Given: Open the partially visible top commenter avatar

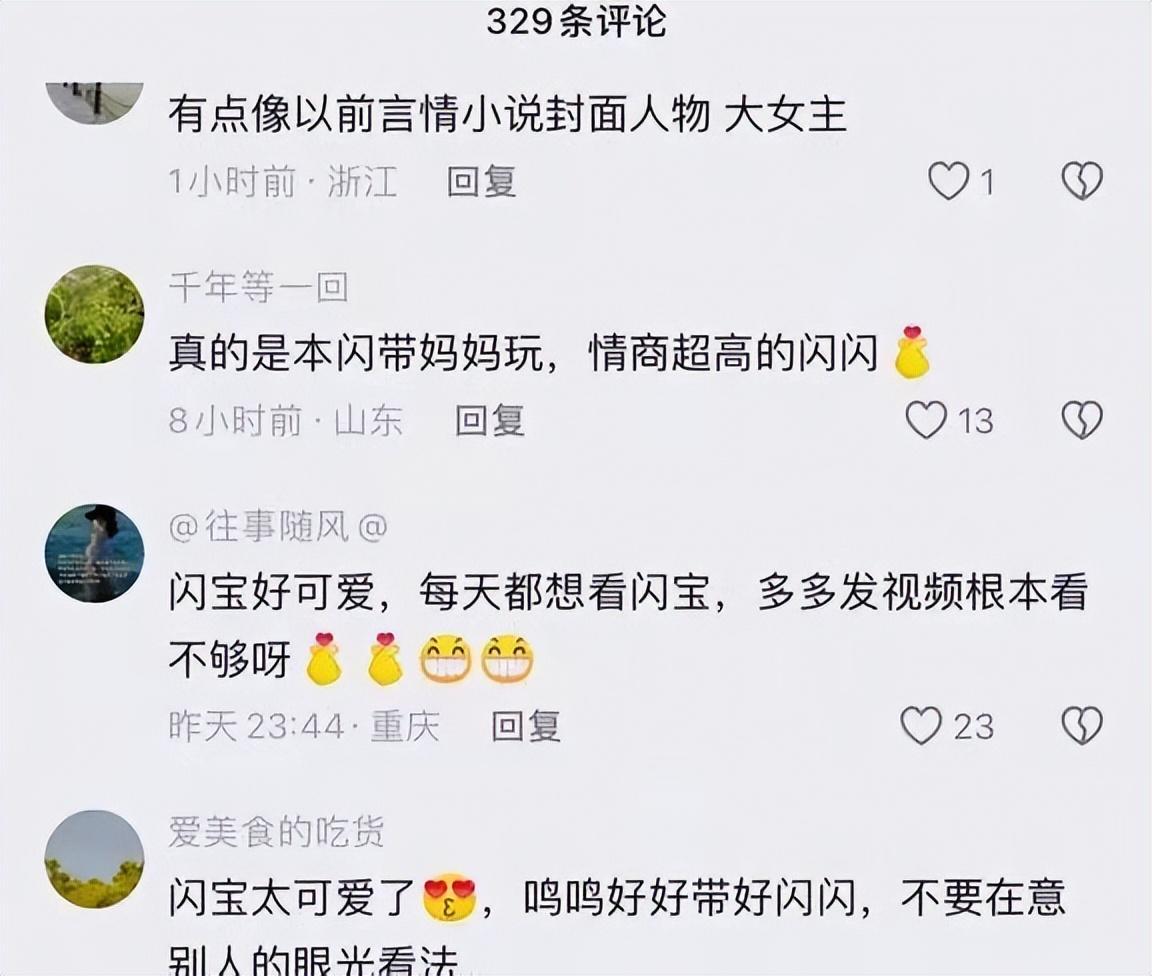Looking at the screenshot, I should [x=95, y=104].
